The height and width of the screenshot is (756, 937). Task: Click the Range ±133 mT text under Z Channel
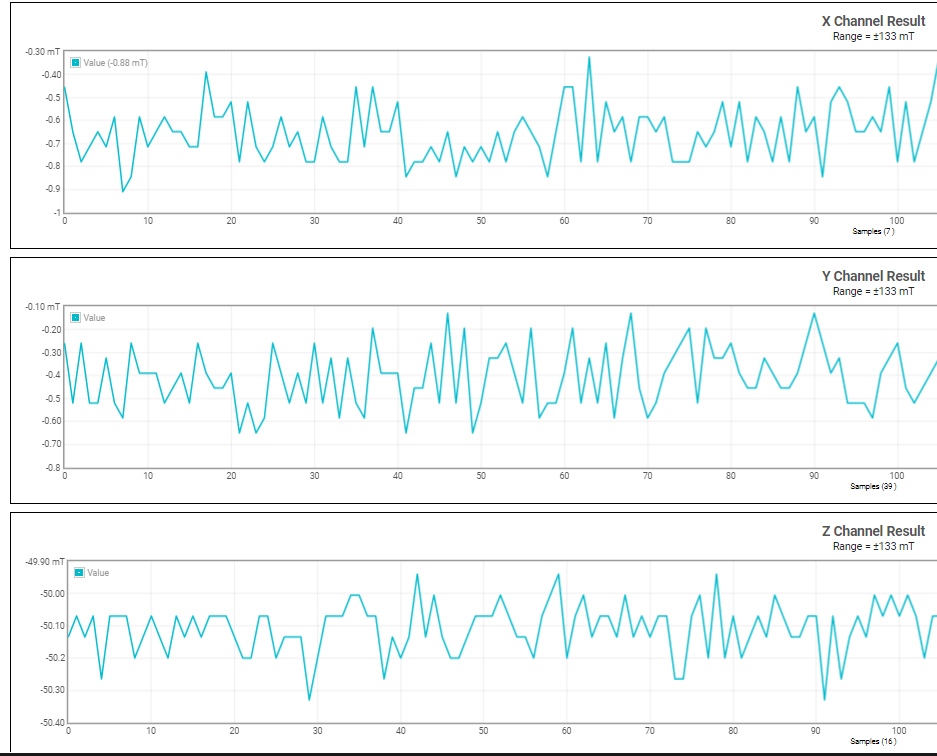pos(873,547)
